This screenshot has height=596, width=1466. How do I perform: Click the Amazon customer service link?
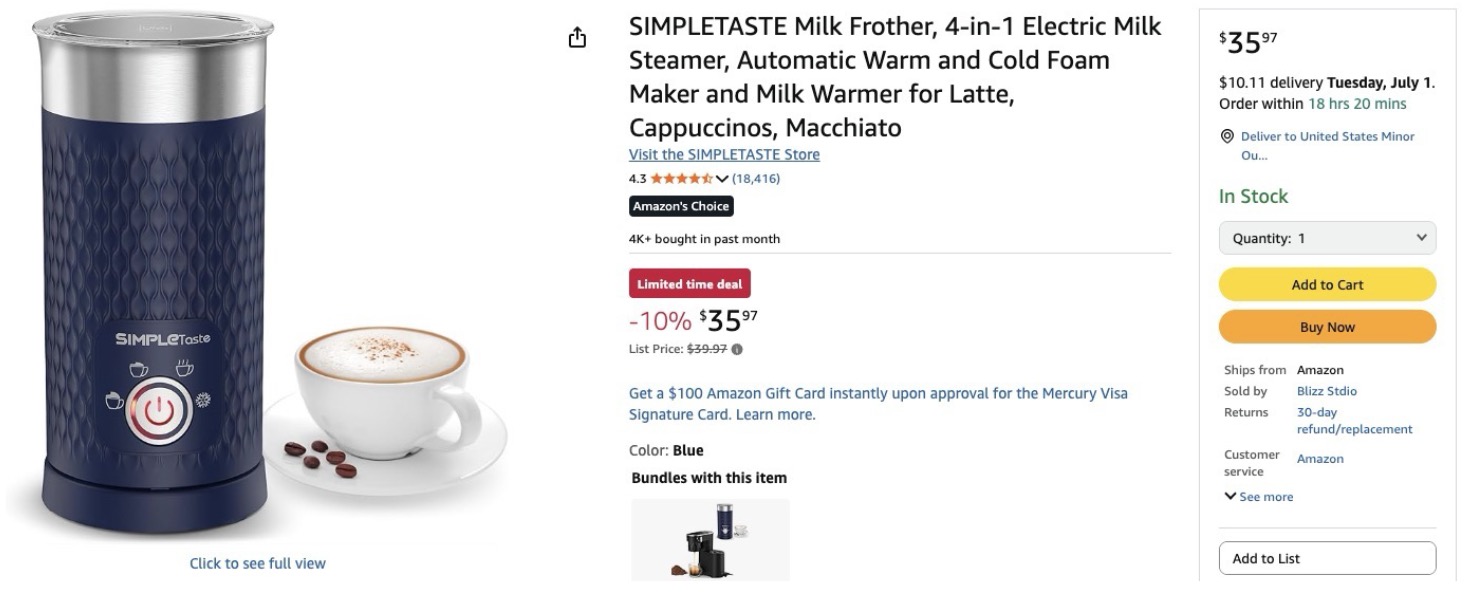1320,459
